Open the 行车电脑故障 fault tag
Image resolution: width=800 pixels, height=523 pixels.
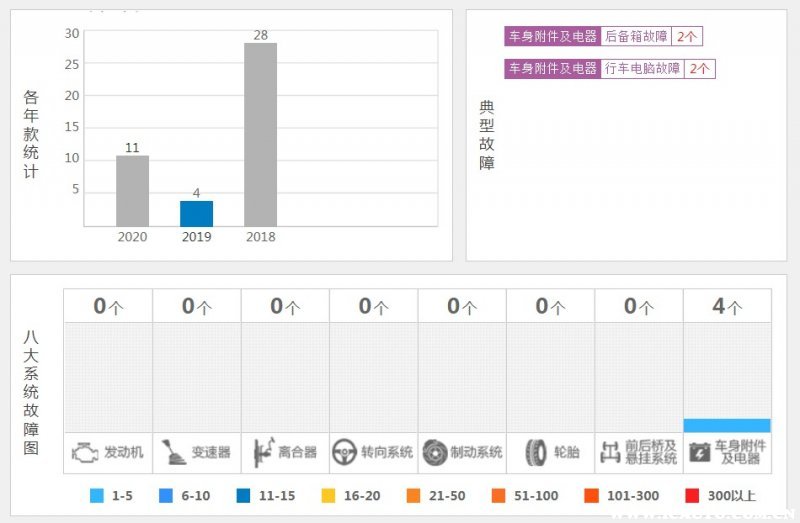(643, 69)
